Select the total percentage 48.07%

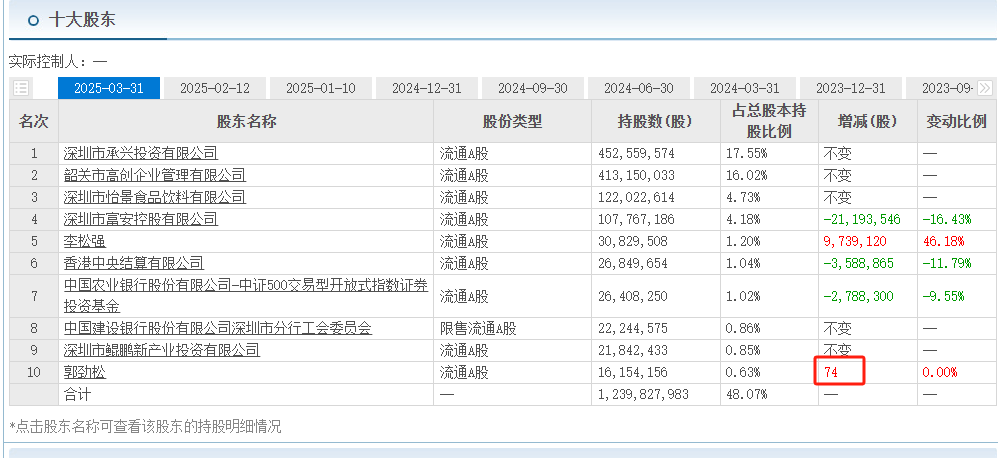click(747, 394)
